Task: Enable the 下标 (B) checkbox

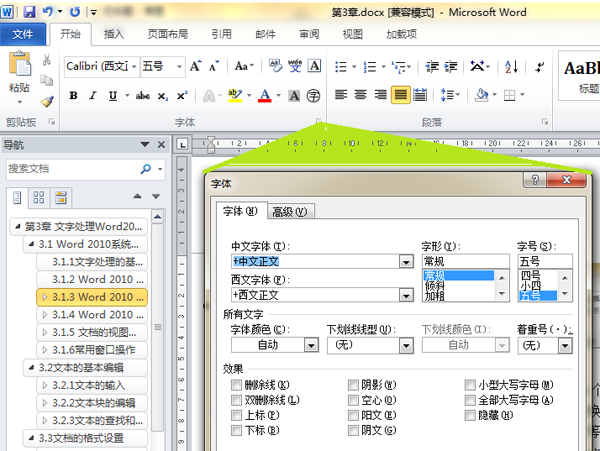Action: coord(236,430)
